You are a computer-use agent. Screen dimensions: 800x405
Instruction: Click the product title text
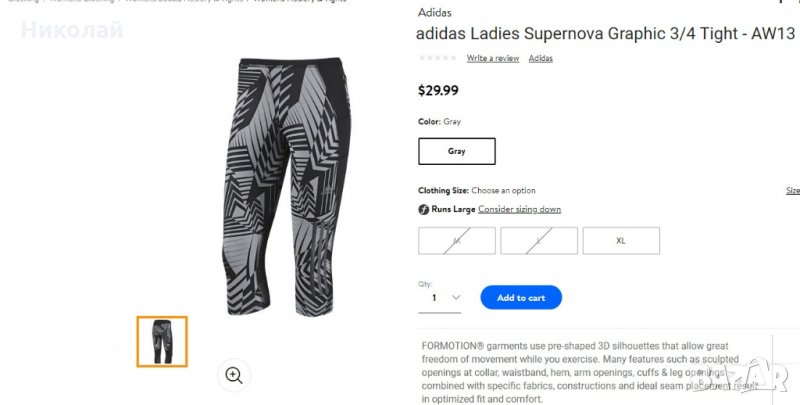point(606,34)
